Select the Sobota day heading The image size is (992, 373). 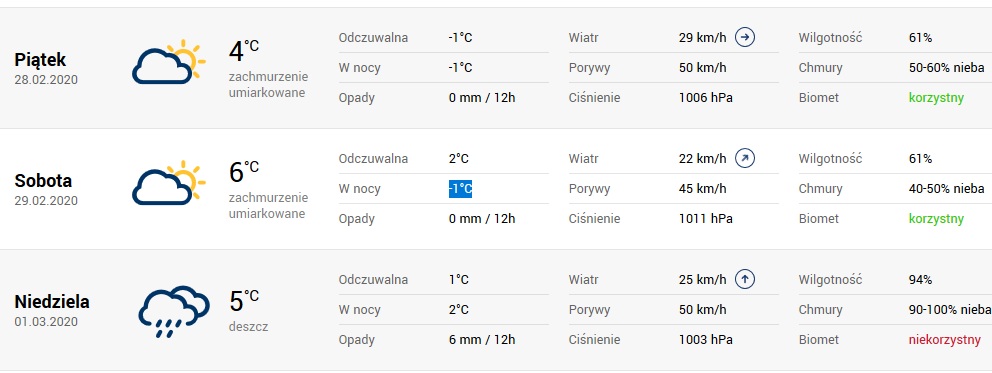pyautogui.click(x=43, y=181)
